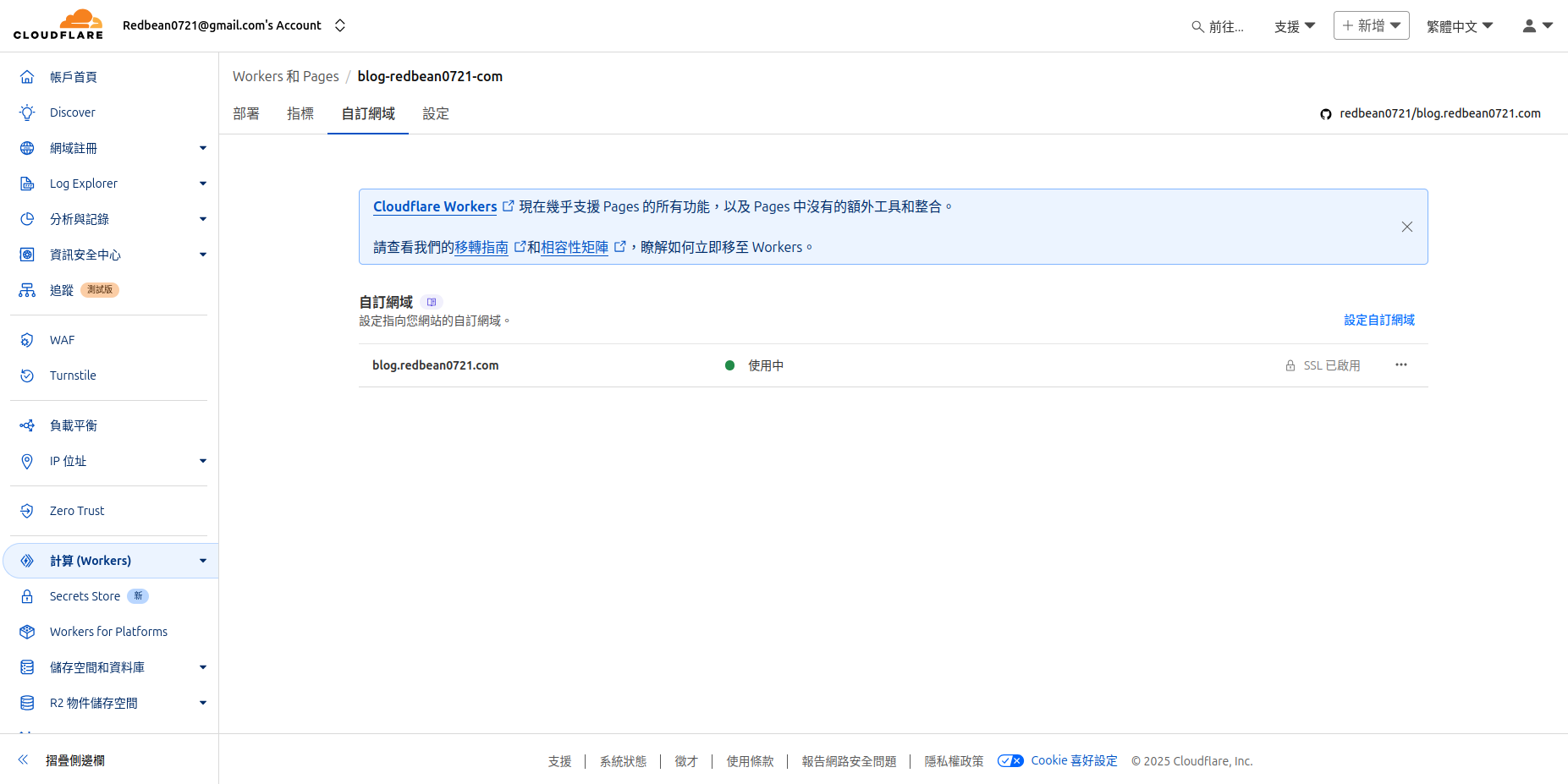Switch to the 設定 tab
Viewport: 1568px width, 784px height.
coord(435,113)
